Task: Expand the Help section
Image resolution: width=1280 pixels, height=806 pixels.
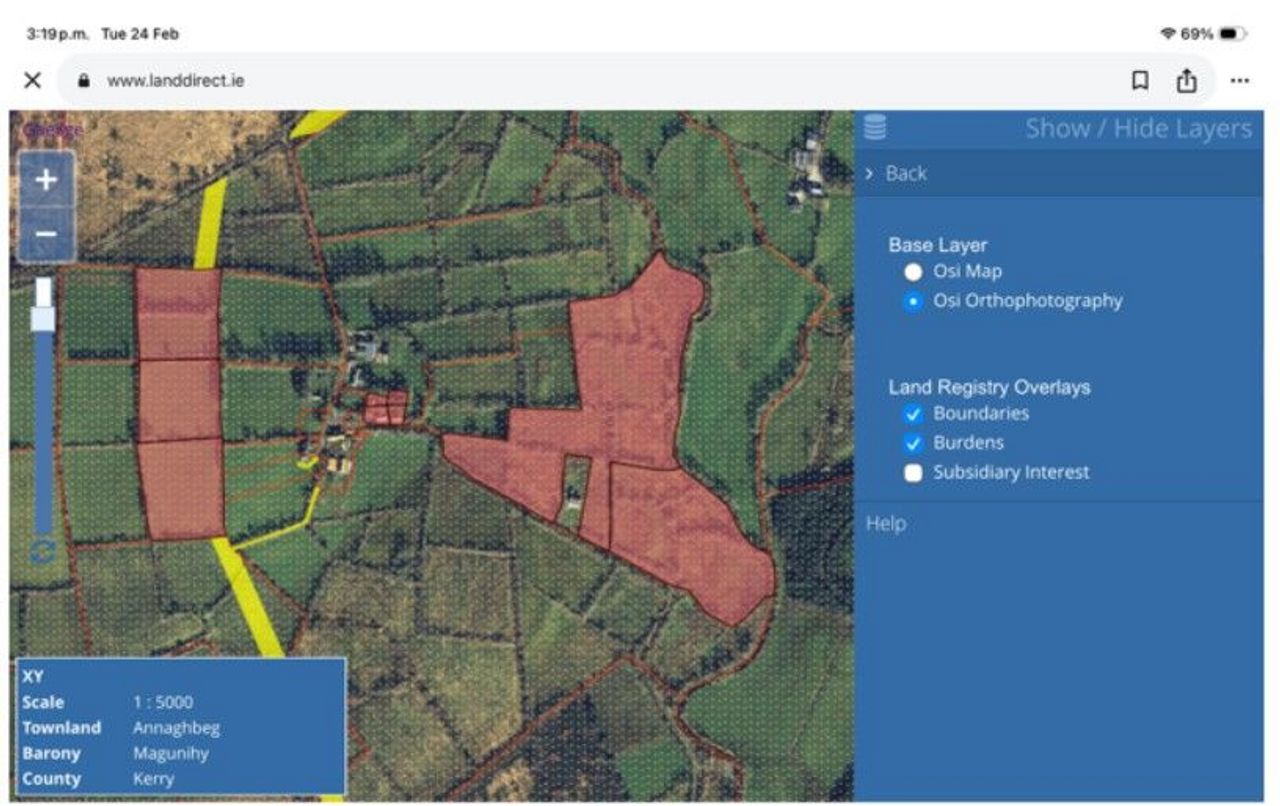Action: [x=886, y=524]
